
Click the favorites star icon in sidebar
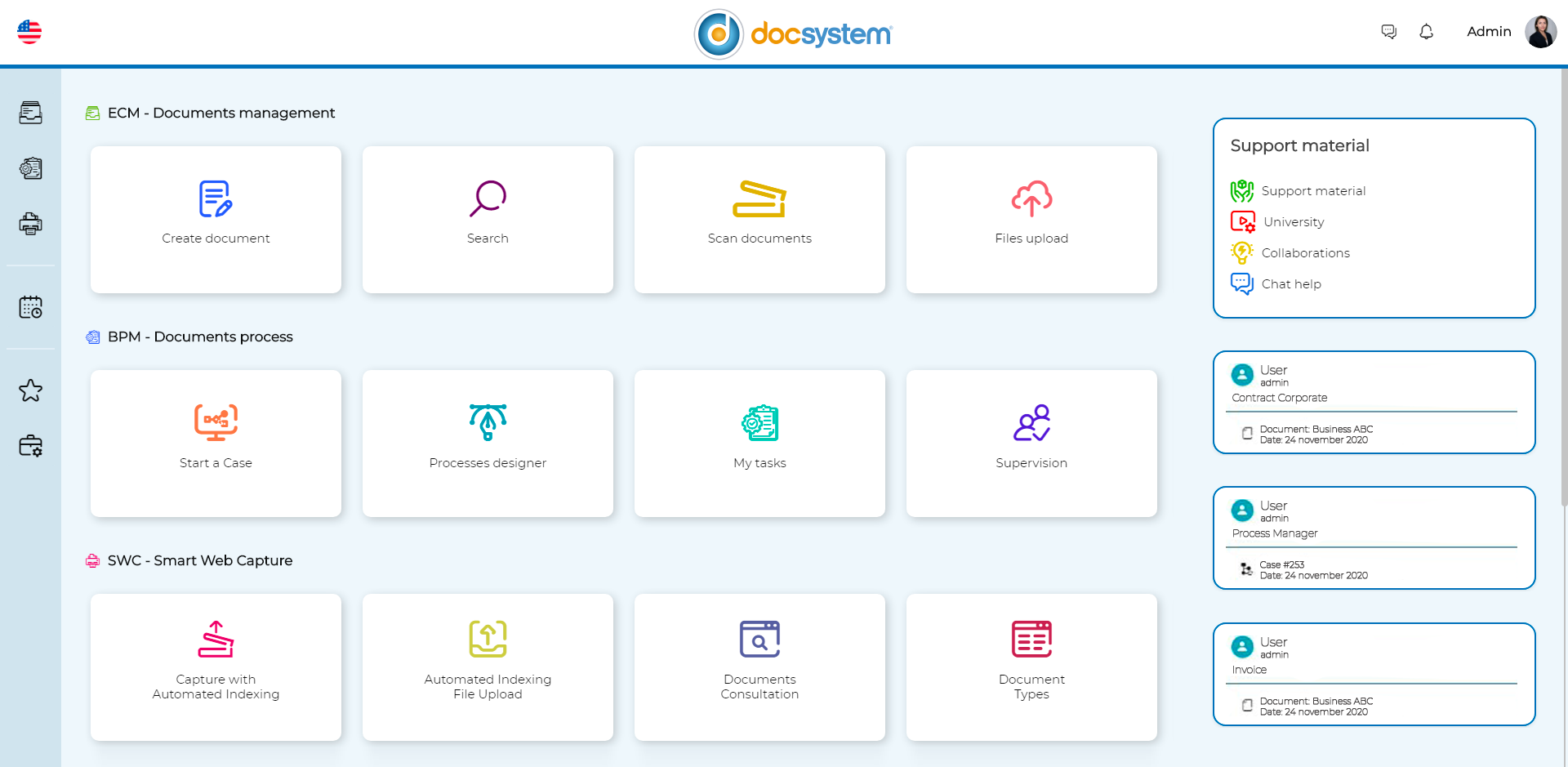pyautogui.click(x=30, y=390)
